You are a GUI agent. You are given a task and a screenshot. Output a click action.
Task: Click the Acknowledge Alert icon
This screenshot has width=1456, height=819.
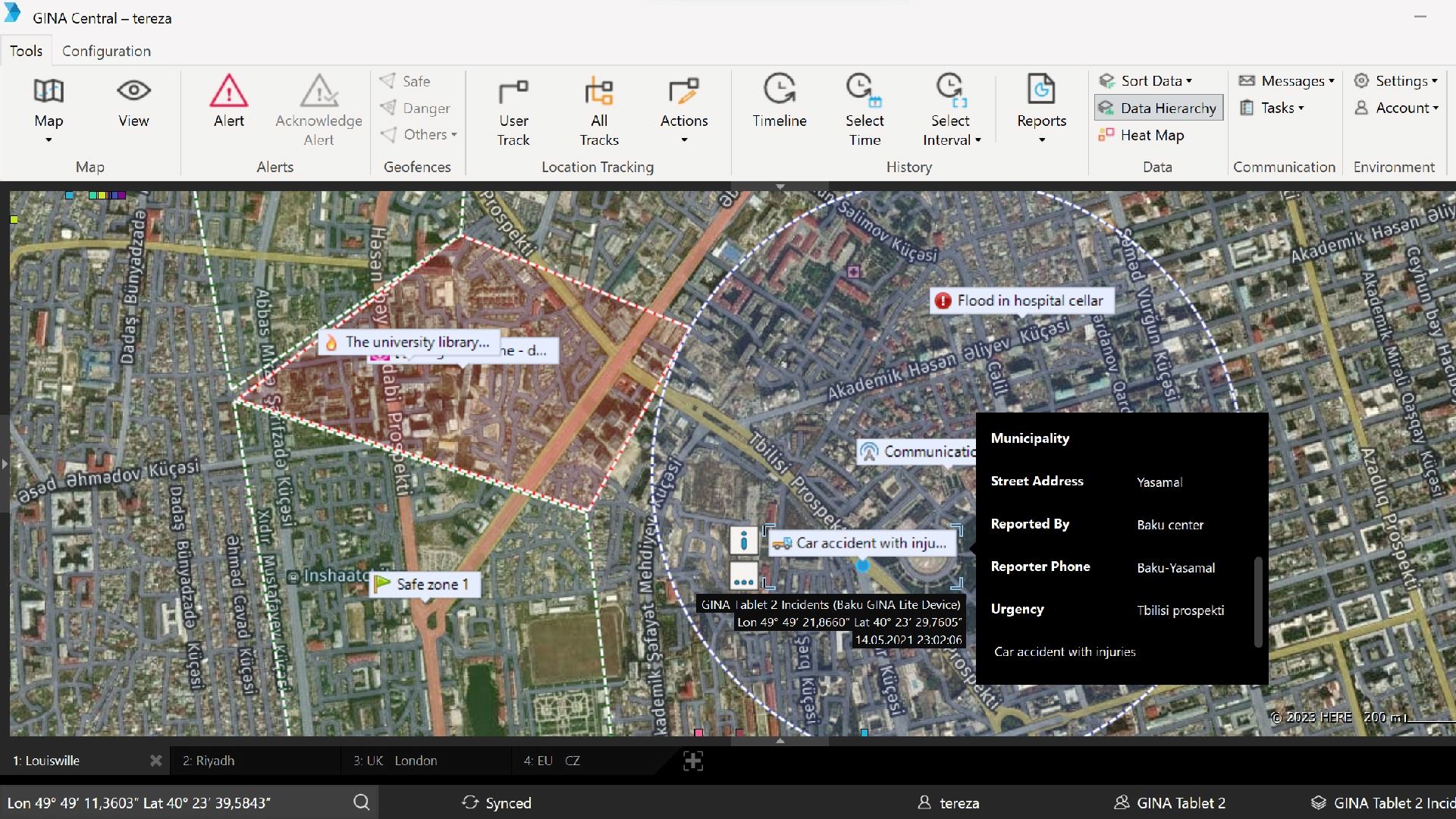click(x=318, y=91)
